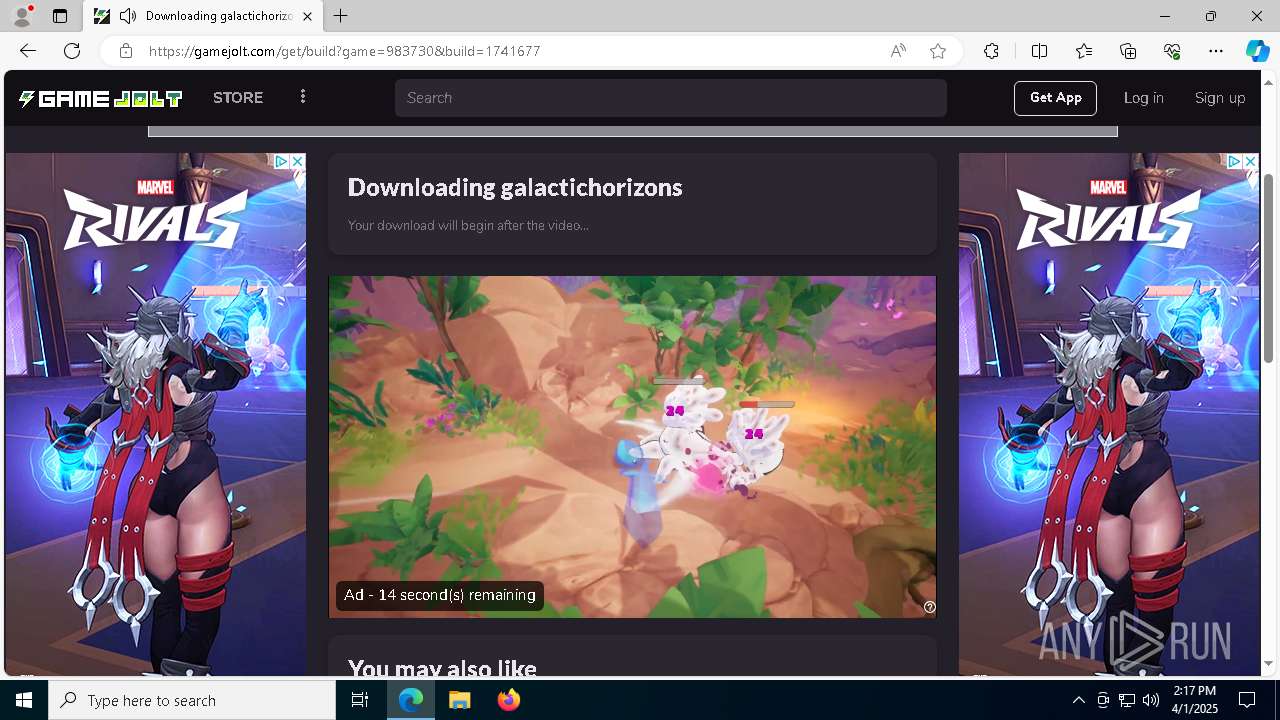Image resolution: width=1280 pixels, height=720 pixels.
Task: Open Collections icon
Action: [1128, 51]
